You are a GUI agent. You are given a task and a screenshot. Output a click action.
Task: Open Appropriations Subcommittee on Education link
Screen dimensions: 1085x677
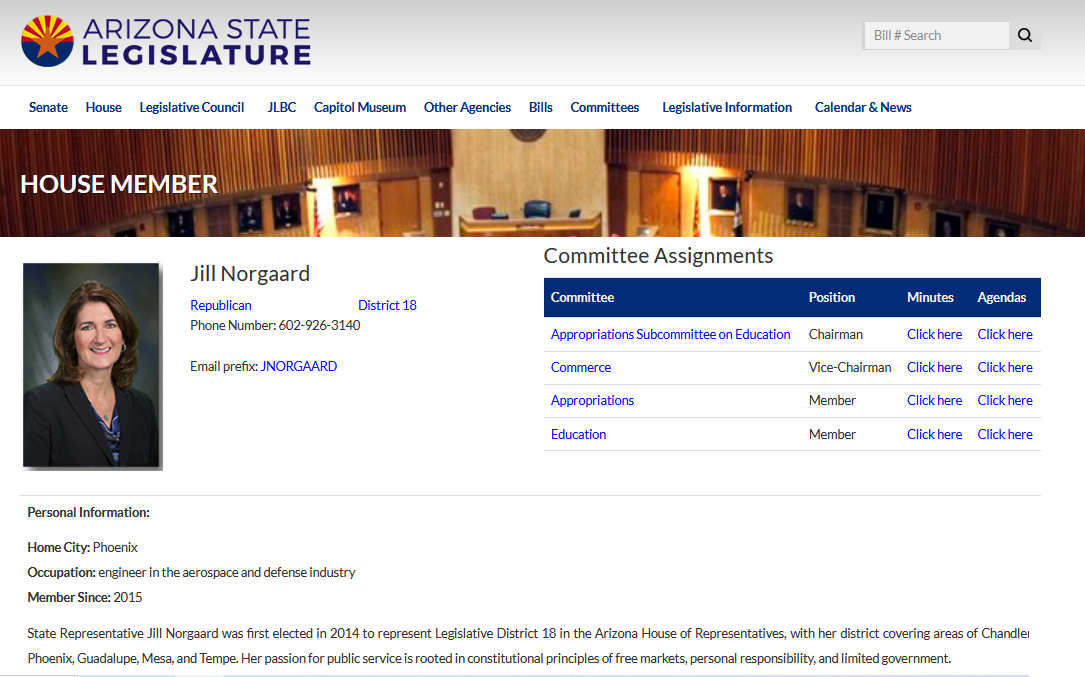[671, 334]
